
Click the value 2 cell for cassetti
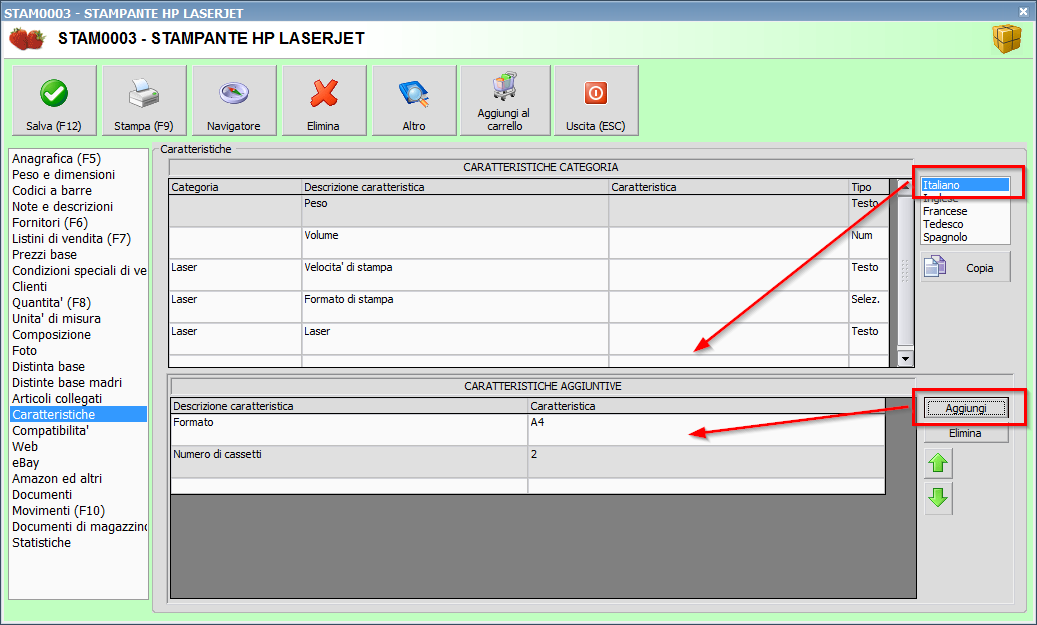coord(706,462)
